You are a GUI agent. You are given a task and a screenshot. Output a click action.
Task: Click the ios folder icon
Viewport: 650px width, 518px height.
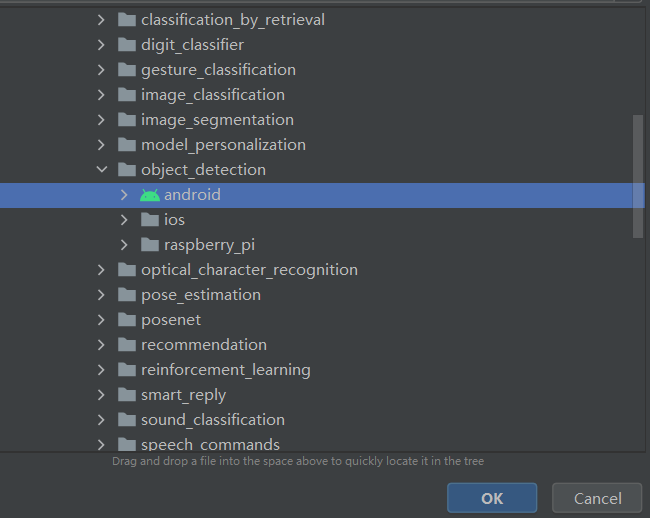(x=150, y=220)
